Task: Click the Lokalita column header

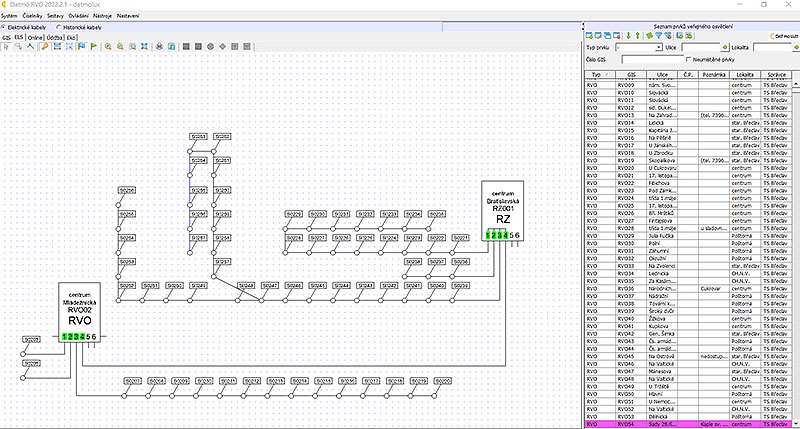Action: 745,74
